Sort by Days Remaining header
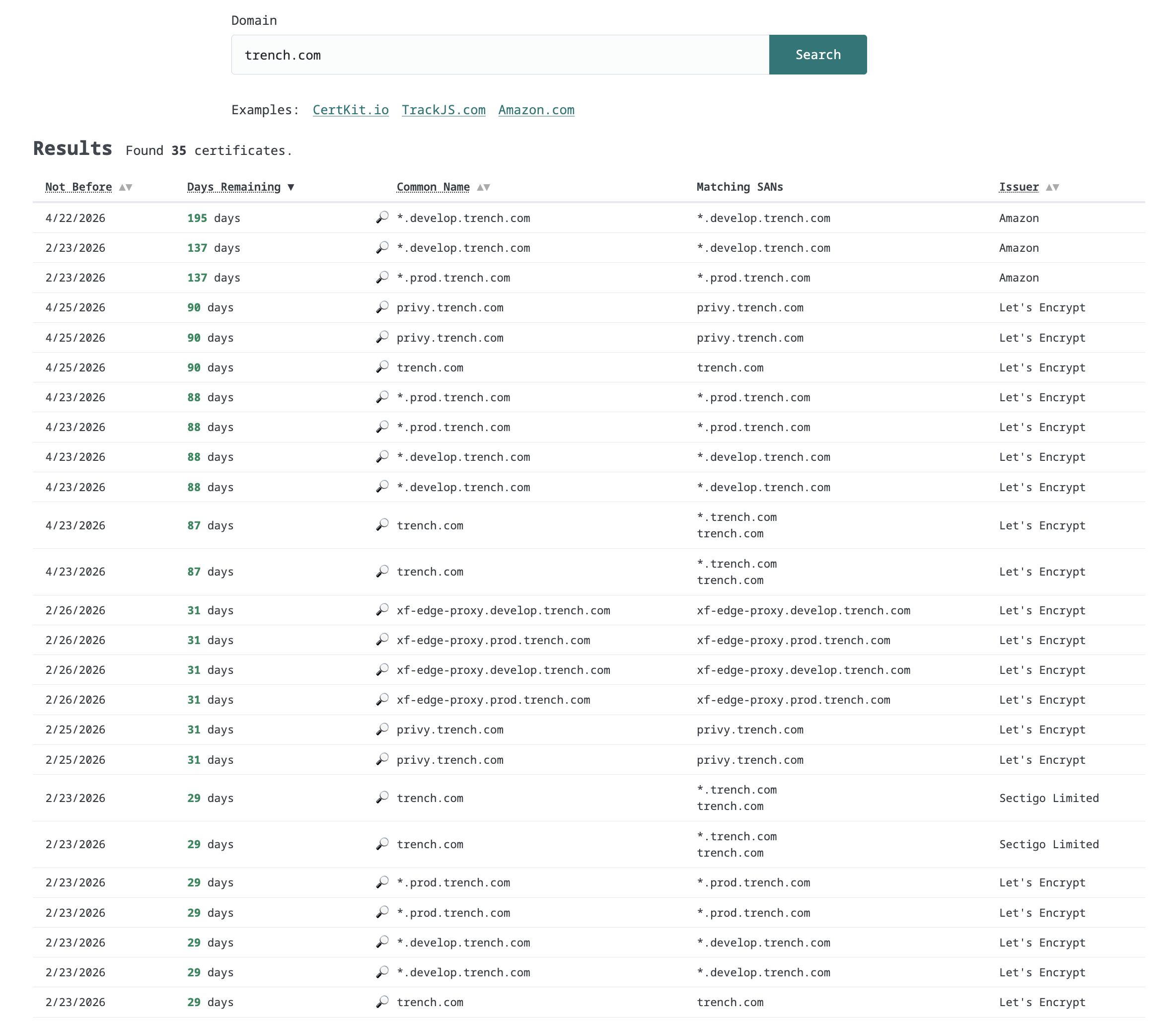The image size is (1176, 1024). pyautogui.click(x=234, y=187)
